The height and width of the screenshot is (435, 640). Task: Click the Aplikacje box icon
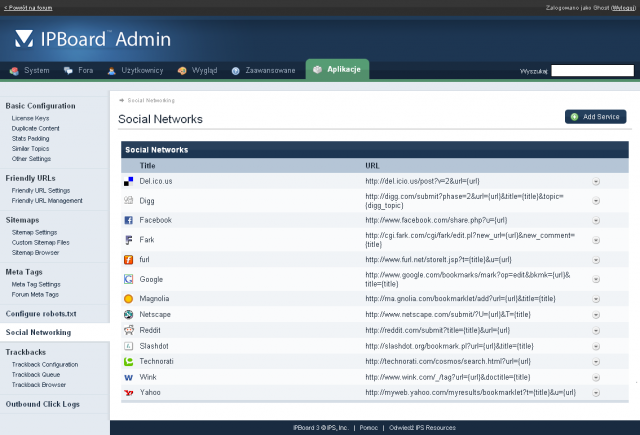pyautogui.click(x=318, y=69)
